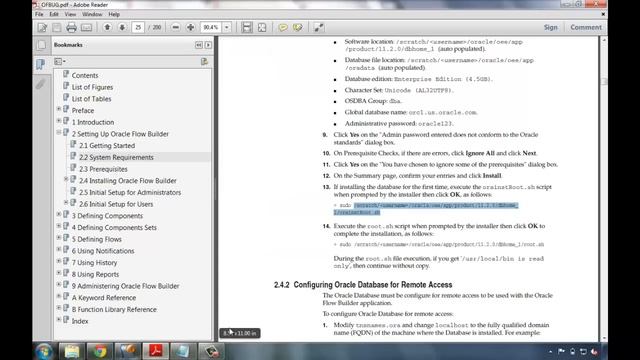Open the Windows Start button

44,351
